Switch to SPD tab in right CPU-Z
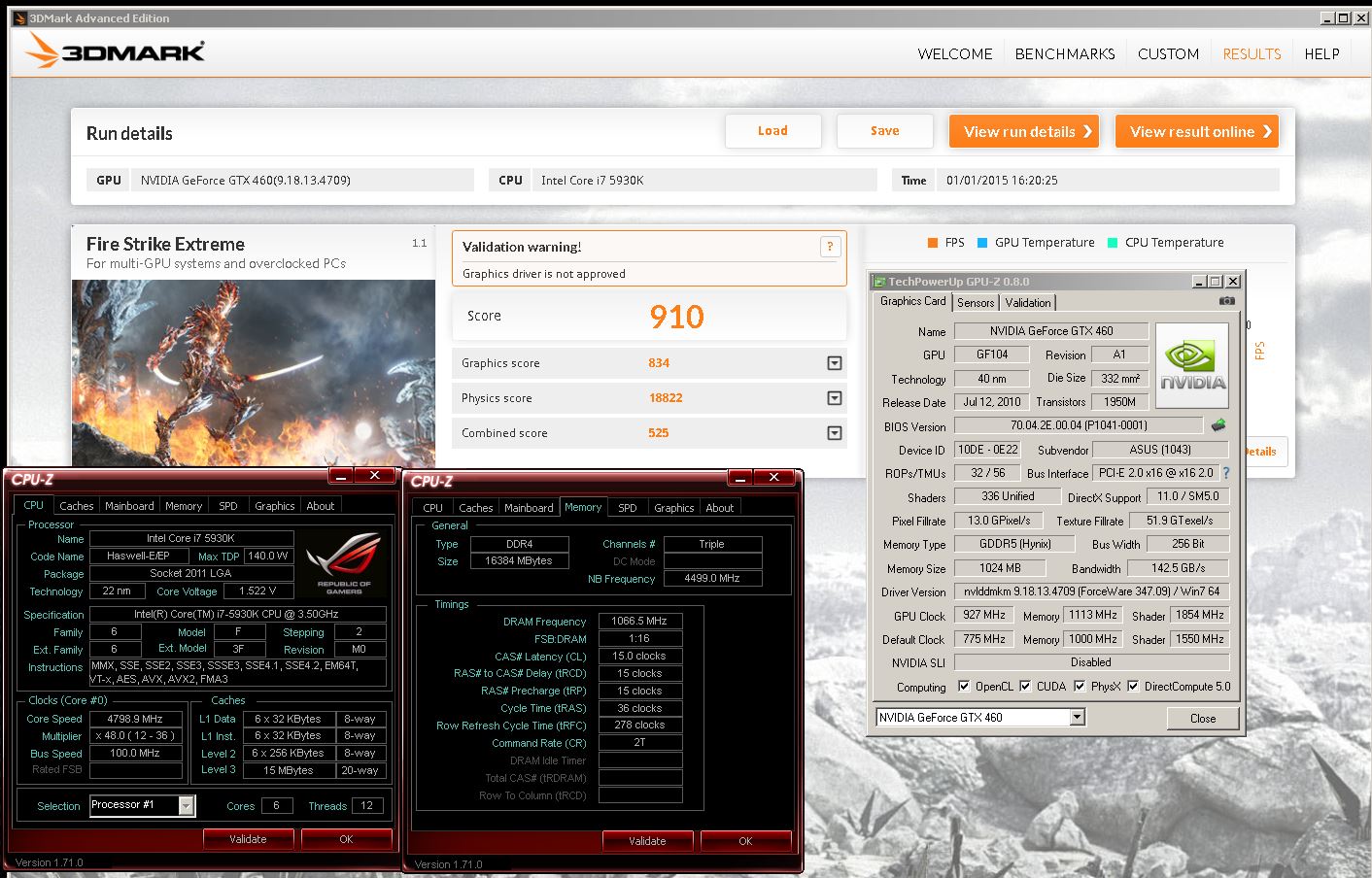1372x878 pixels. (x=628, y=508)
